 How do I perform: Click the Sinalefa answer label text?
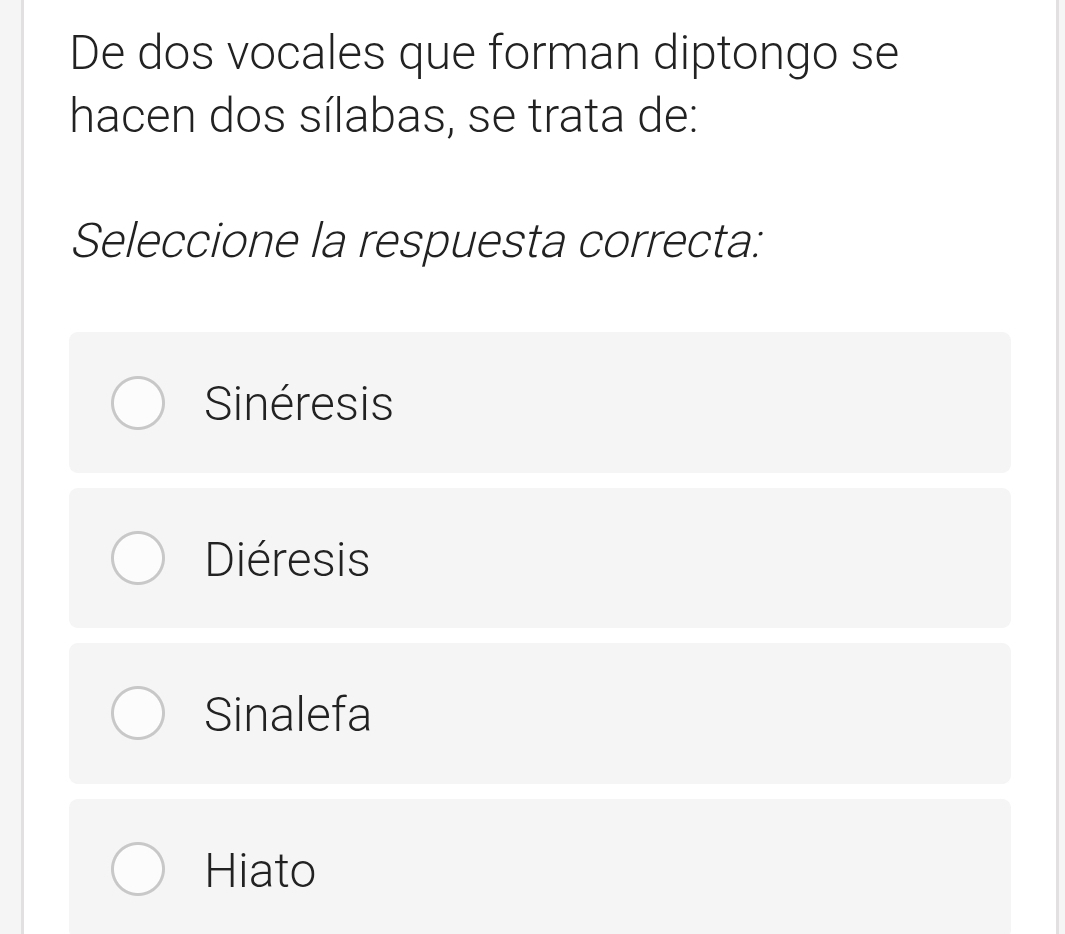[288, 714]
